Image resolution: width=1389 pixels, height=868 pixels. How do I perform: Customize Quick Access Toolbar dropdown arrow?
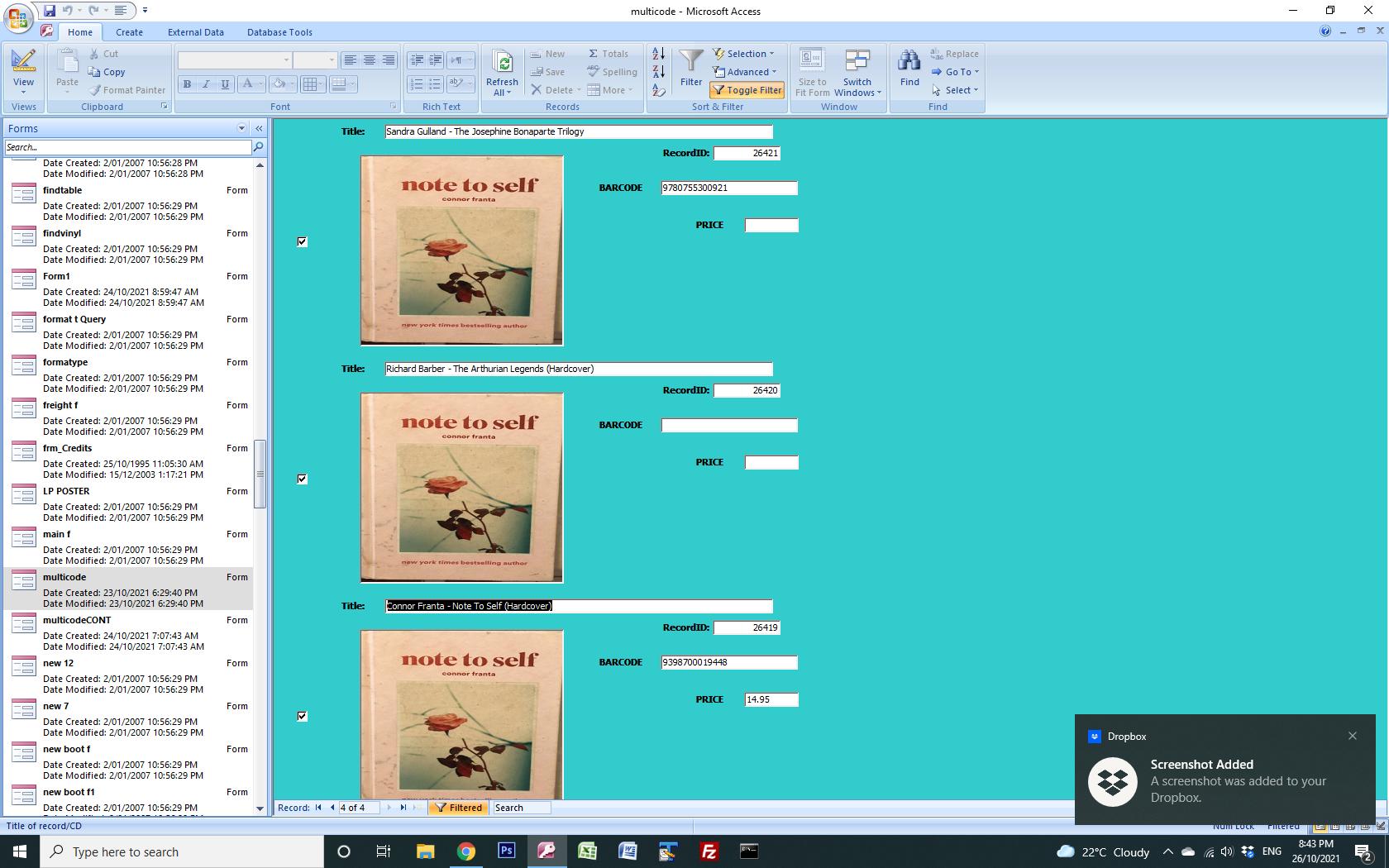(x=145, y=11)
